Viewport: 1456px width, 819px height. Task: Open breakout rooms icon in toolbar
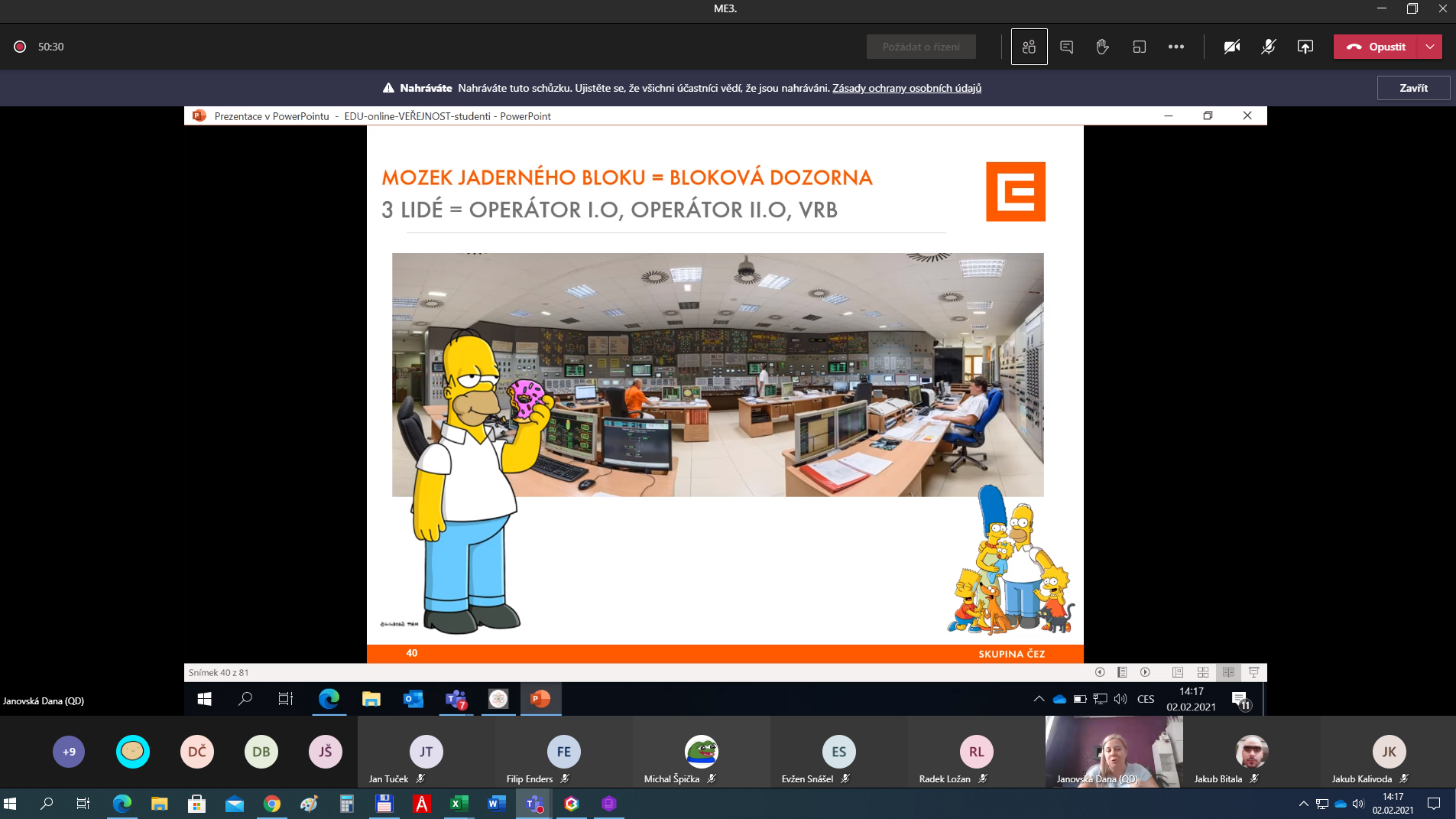tap(1139, 47)
